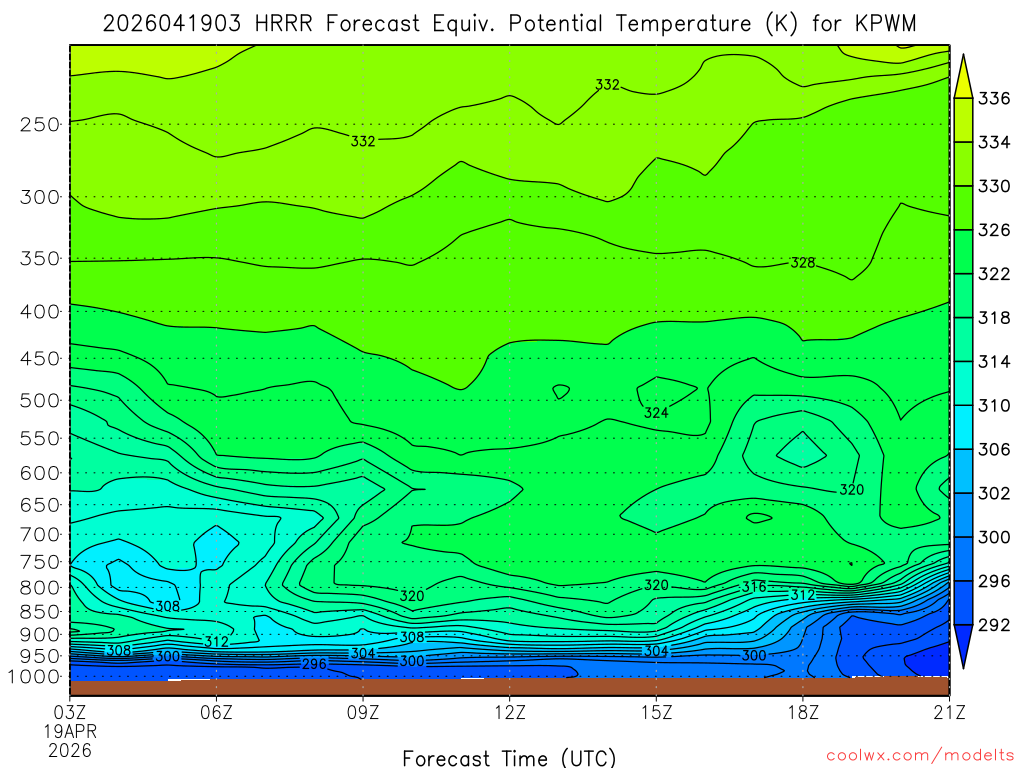Open the coolwx.com/modelts link text
This screenshot has height=768, width=1024.
click(920, 756)
